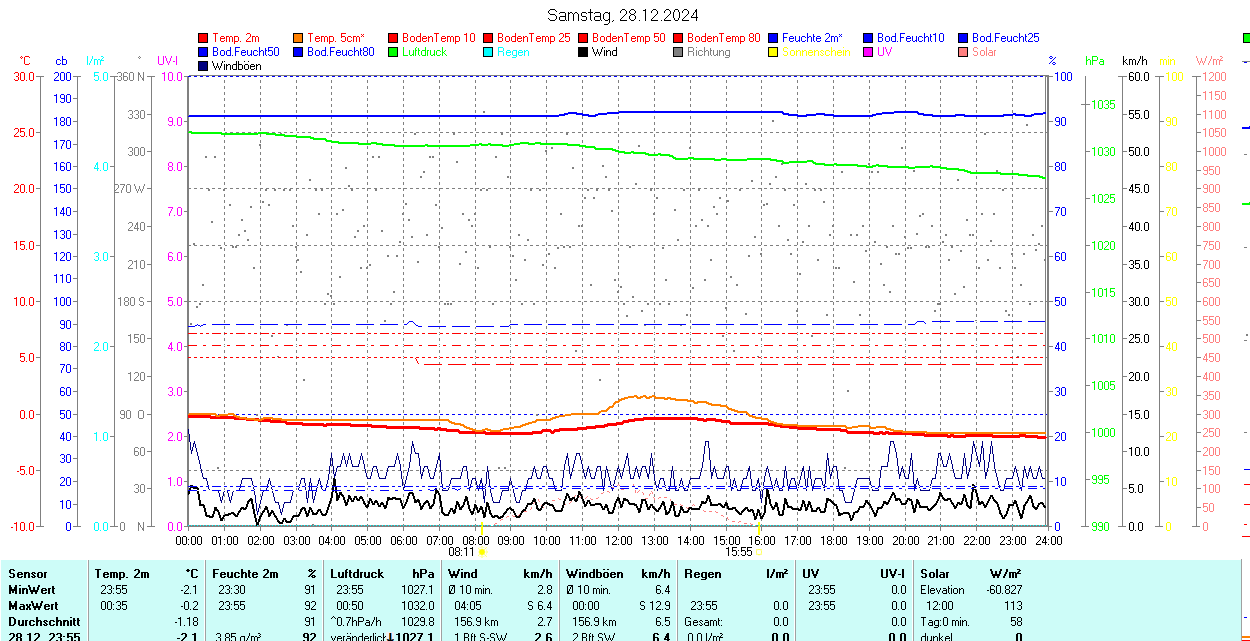Screen dimensions: 1250x641
Task: Click the 'Windböen' column header in table
Action: click(x=594, y=574)
